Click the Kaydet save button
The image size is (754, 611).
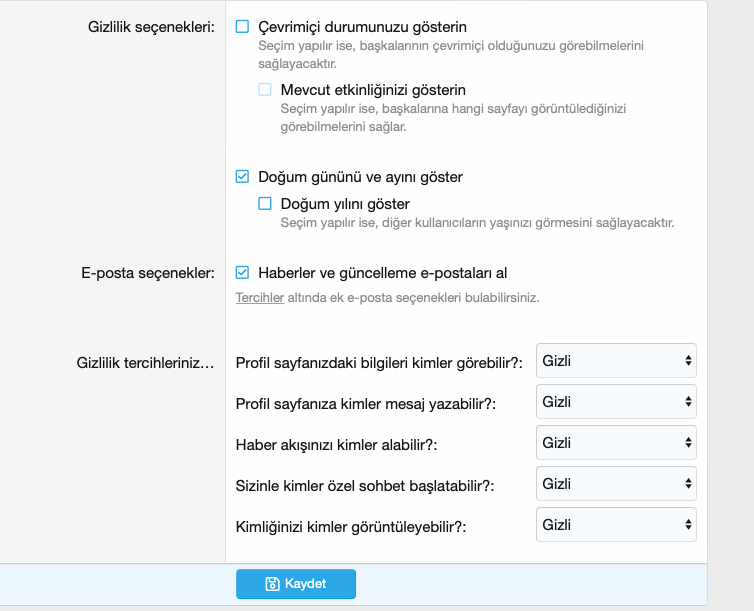pyautogui.click(x=296, y=584)
